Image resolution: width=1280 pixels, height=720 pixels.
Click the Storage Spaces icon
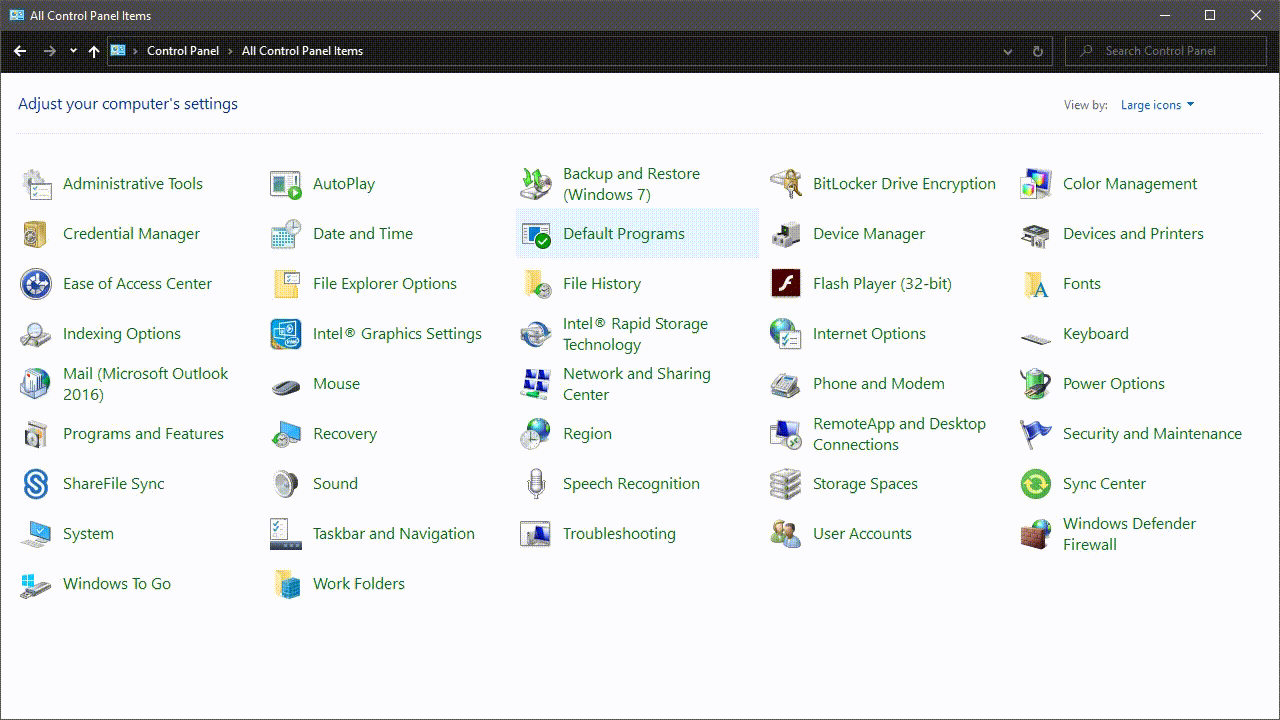pos(786,484)
